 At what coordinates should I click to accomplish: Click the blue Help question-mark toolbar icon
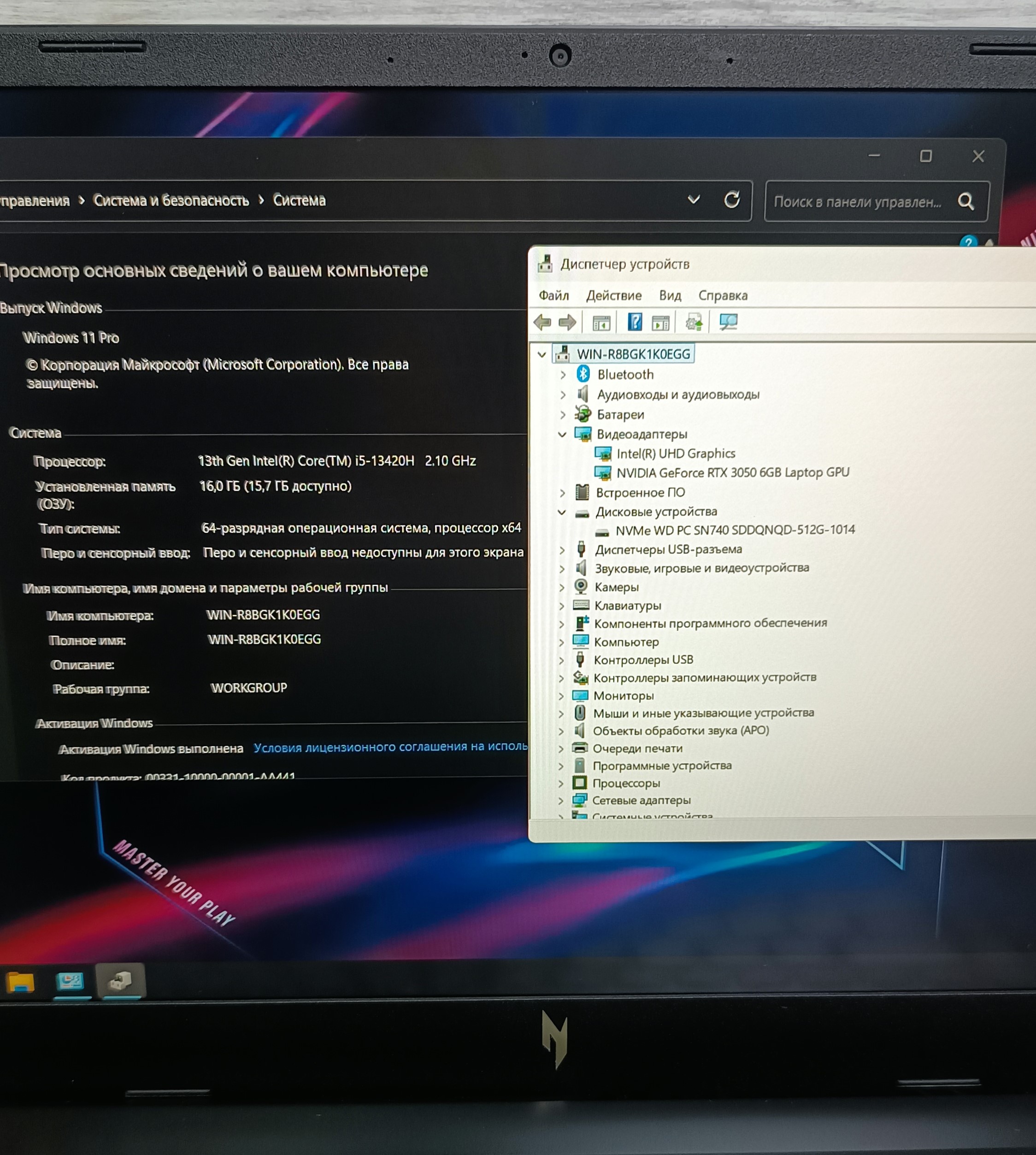[x=635, y=322]
